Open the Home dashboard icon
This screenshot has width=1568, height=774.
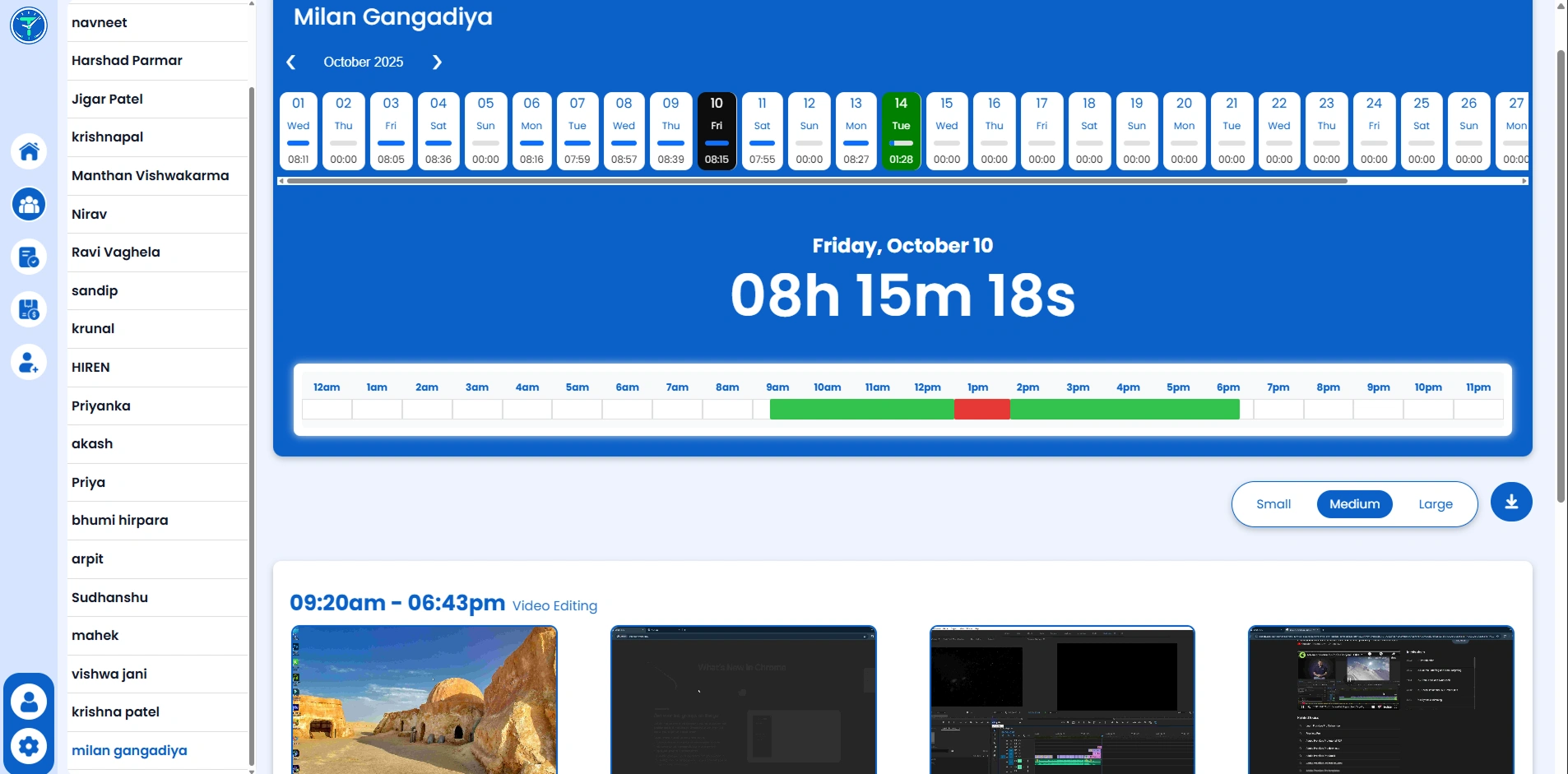tap(29, 151)
